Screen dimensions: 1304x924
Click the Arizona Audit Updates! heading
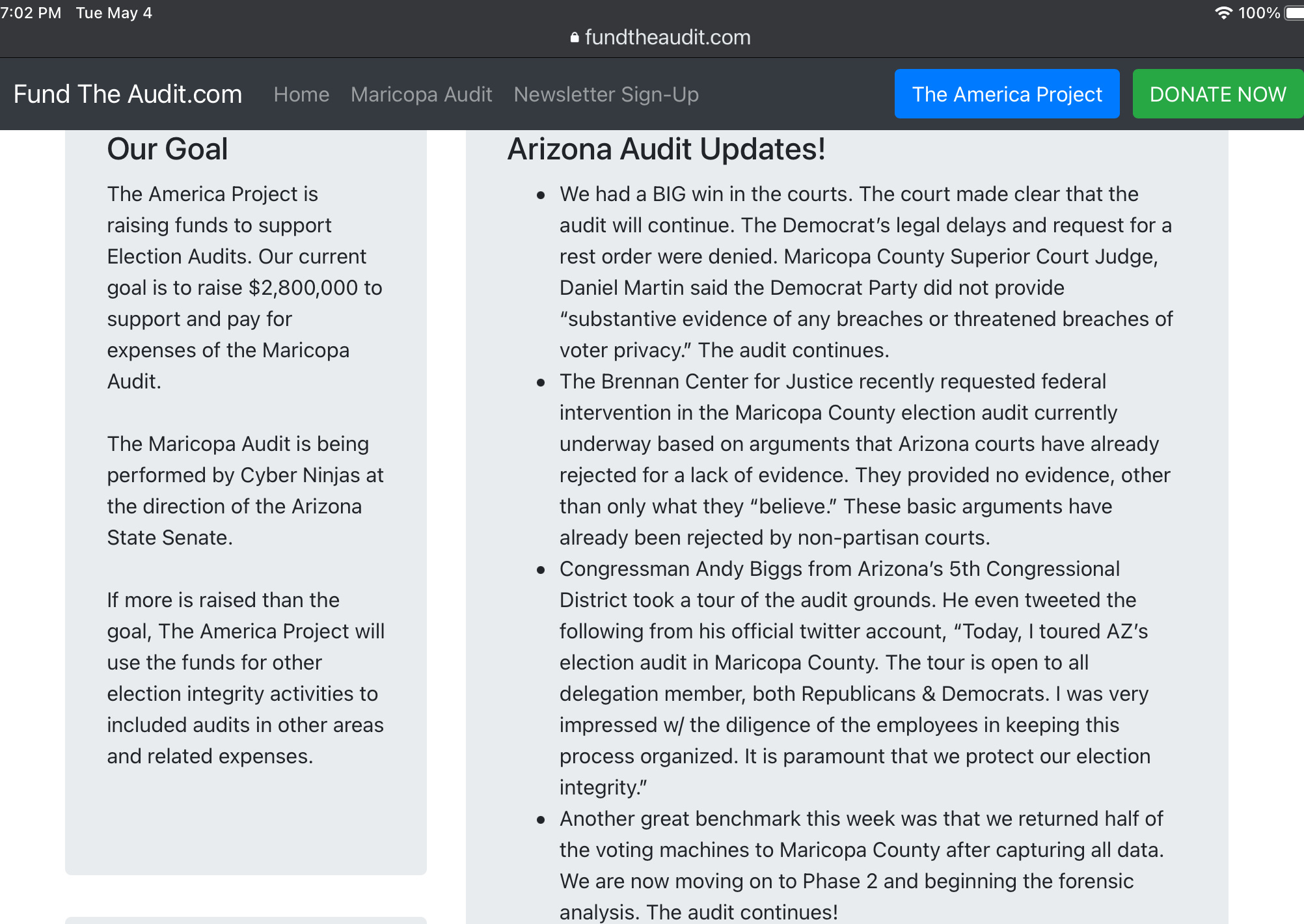pos(666,149)
